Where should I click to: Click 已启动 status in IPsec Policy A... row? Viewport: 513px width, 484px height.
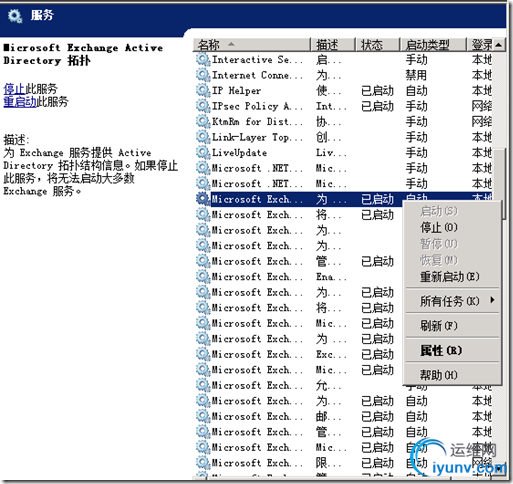pyautogui.click(x=377, y=106)
